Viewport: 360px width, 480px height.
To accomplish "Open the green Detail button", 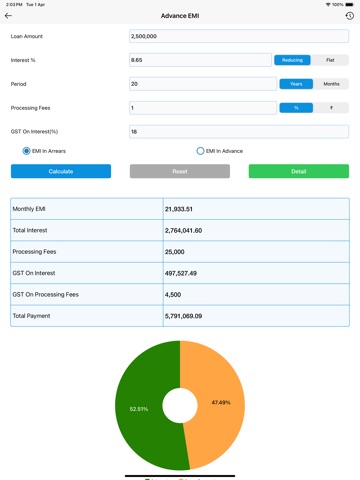I will [299, 171].
